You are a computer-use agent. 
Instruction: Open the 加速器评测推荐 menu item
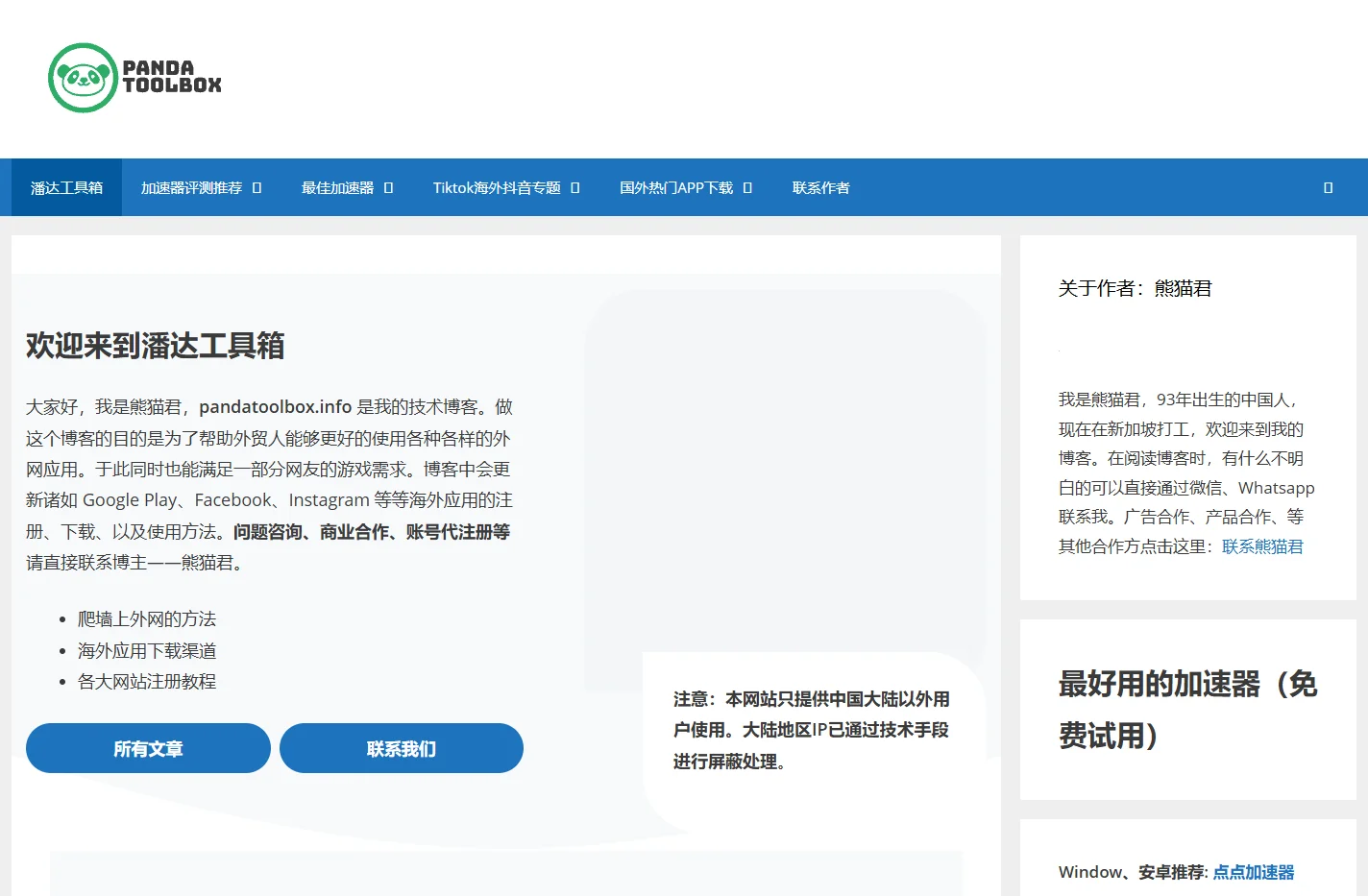[191, 188]
